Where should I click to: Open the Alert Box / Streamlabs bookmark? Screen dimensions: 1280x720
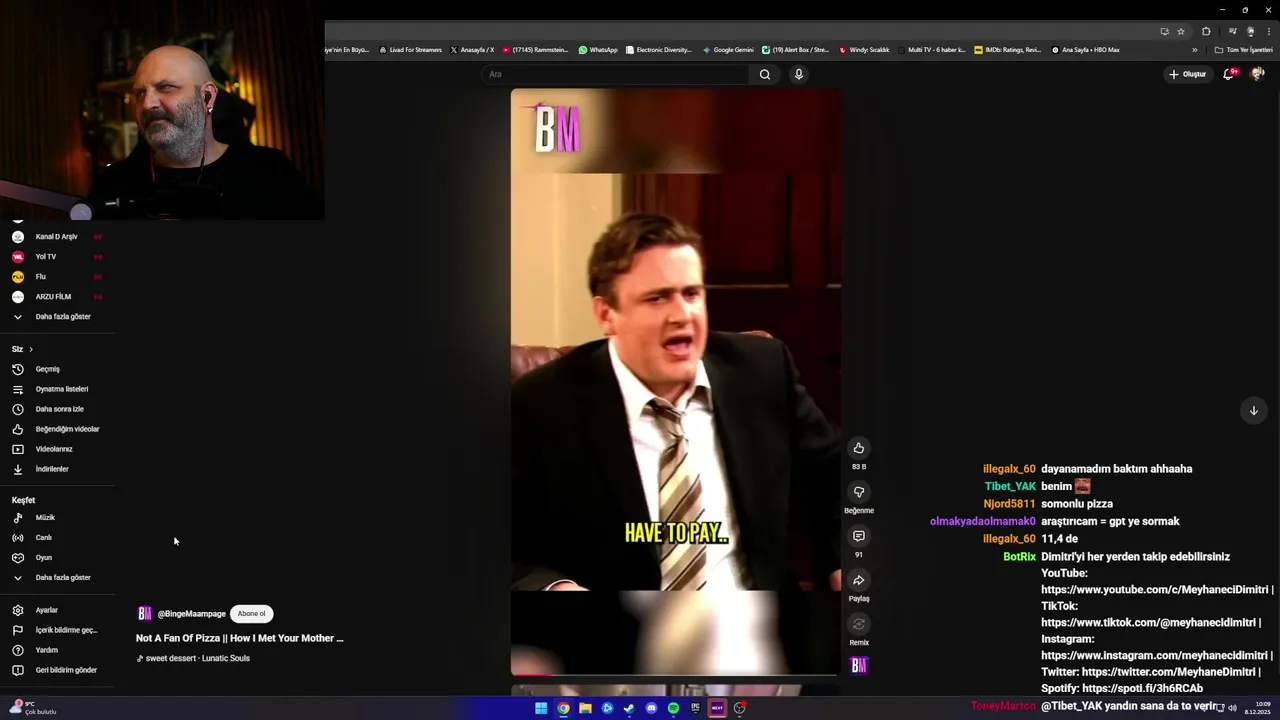[x=796, y=50]
